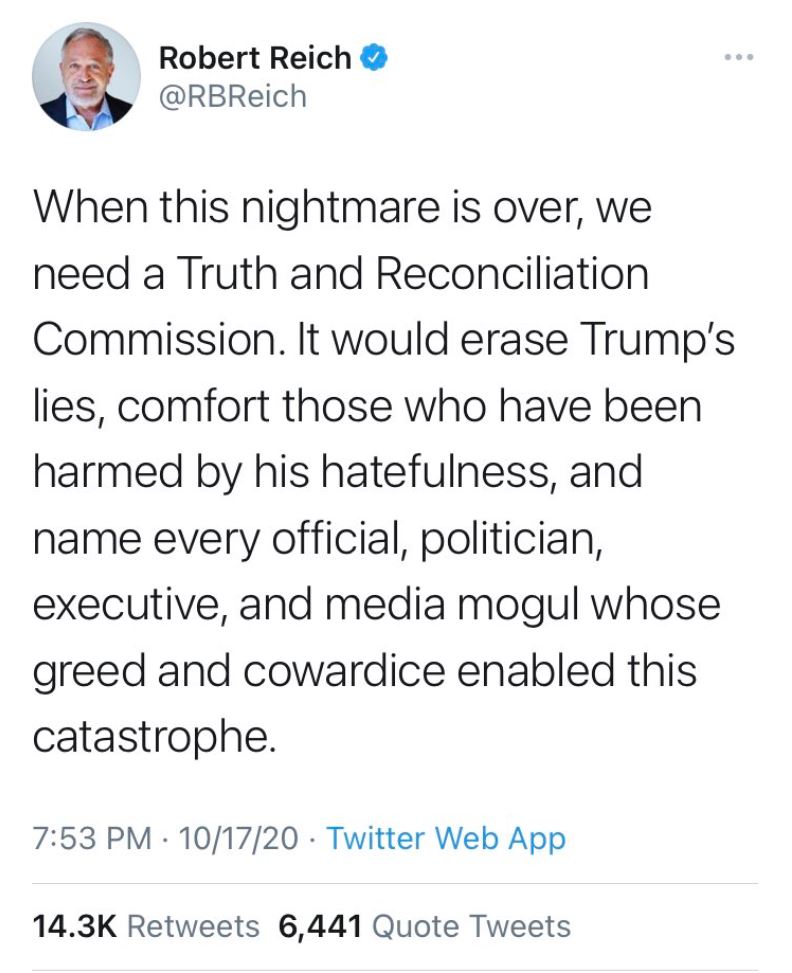The height and width of the screenshot is (973, 792).
Task: Click the phrase "Truth and Reconciliation" in the tweet
Action: [412, 273]
